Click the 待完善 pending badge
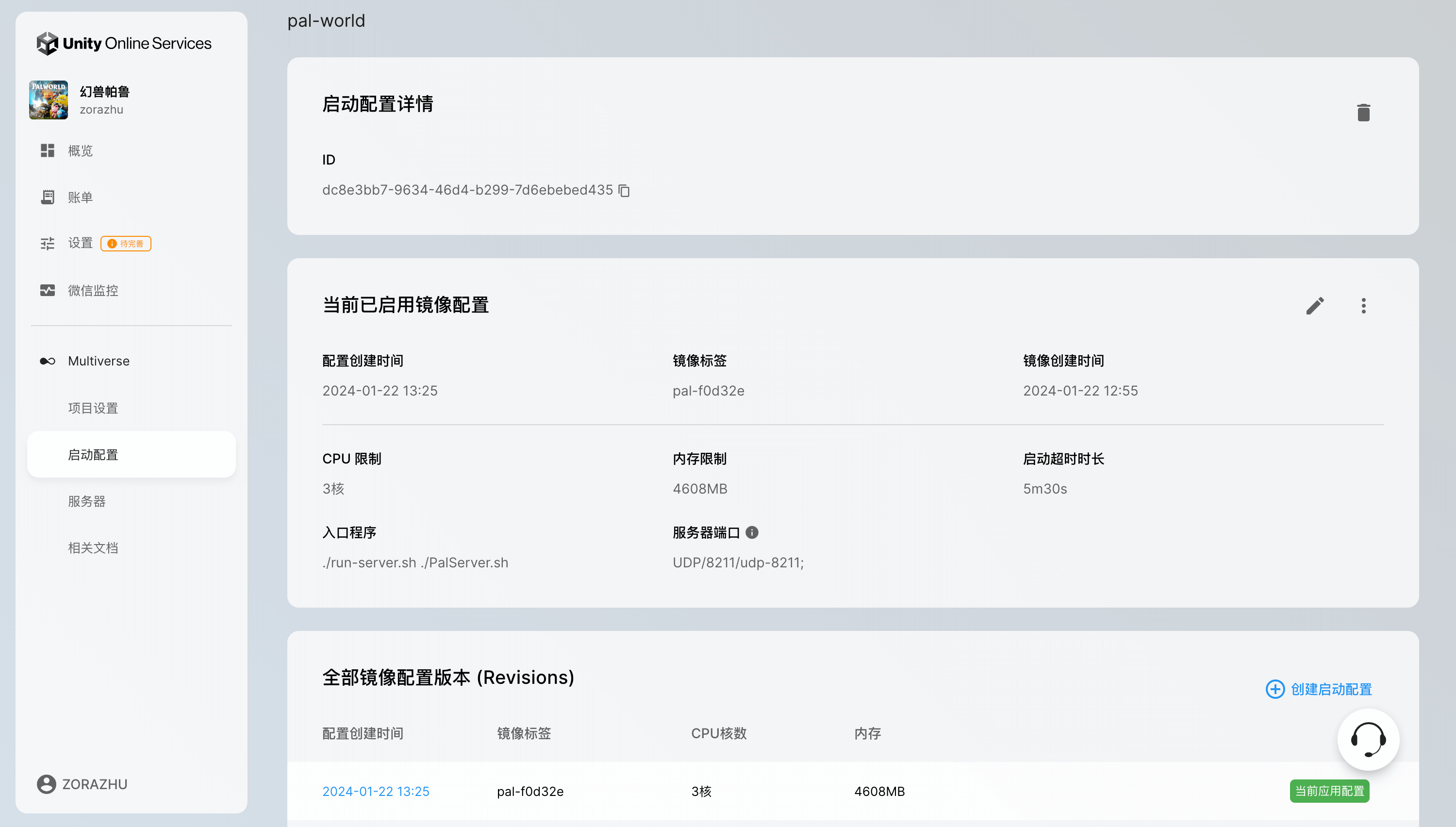 [x=126, y=244]
